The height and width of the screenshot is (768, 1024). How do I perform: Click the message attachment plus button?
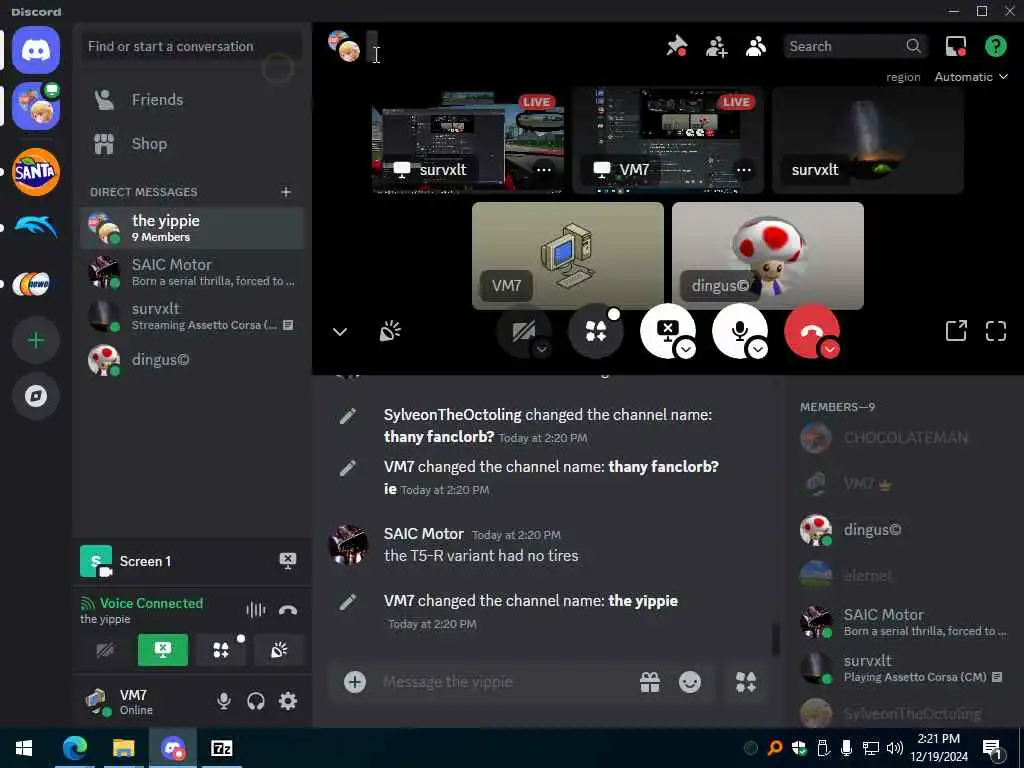pos(355,682)
